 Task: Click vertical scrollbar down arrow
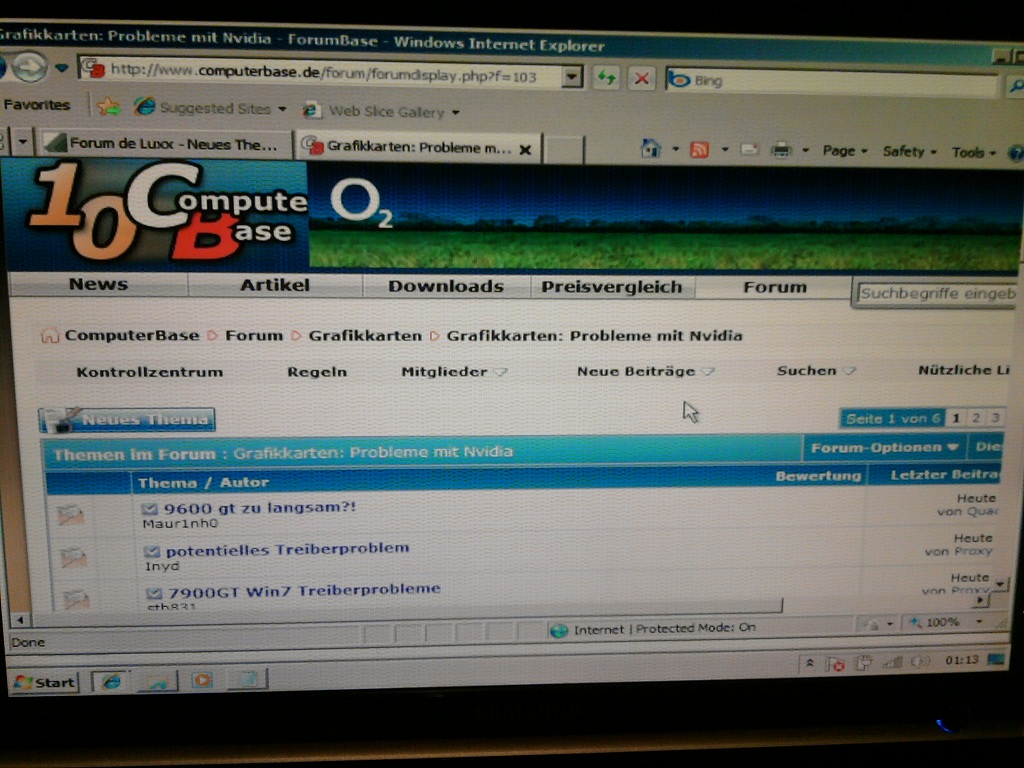tap(1000, 583)
